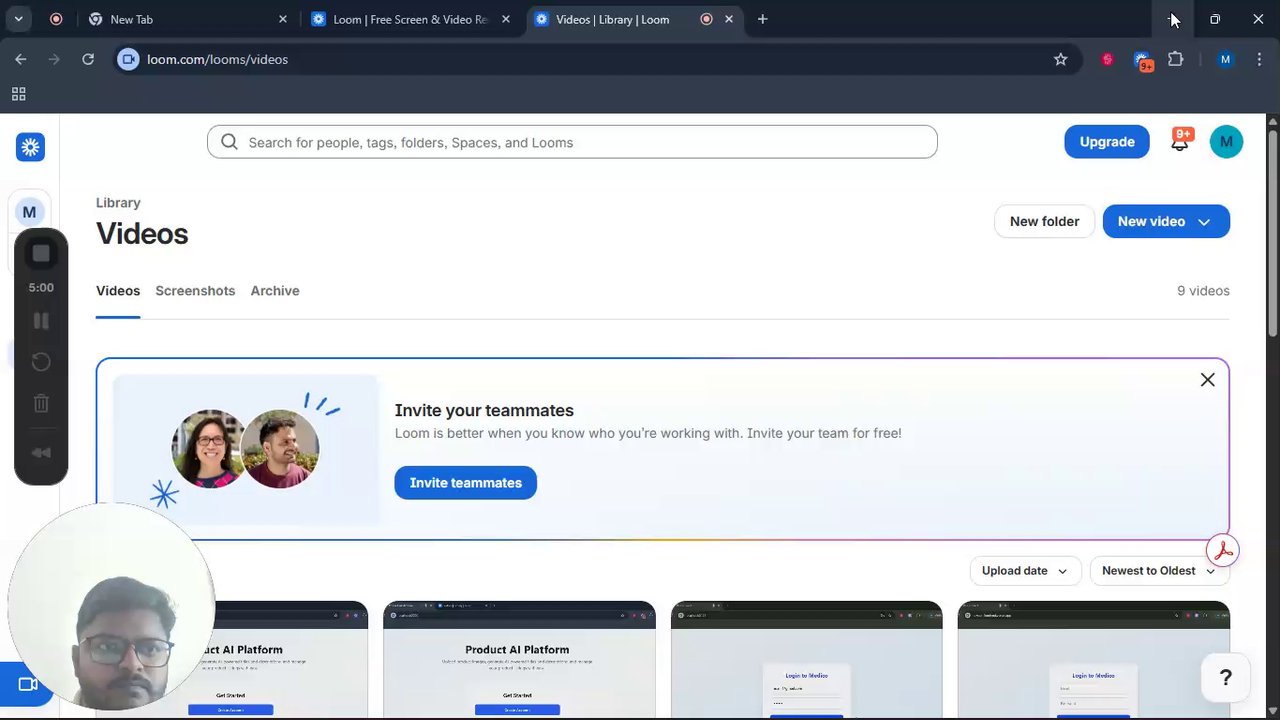1280x720 pixels.
Task: Open the notifications bell
Action: pyautogui.click(x=1180, y=141)
